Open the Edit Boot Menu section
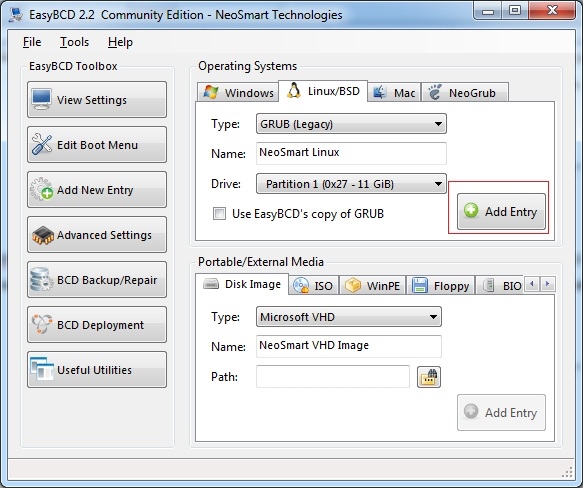This screenshot has height=488, width=583. (97, 145)
